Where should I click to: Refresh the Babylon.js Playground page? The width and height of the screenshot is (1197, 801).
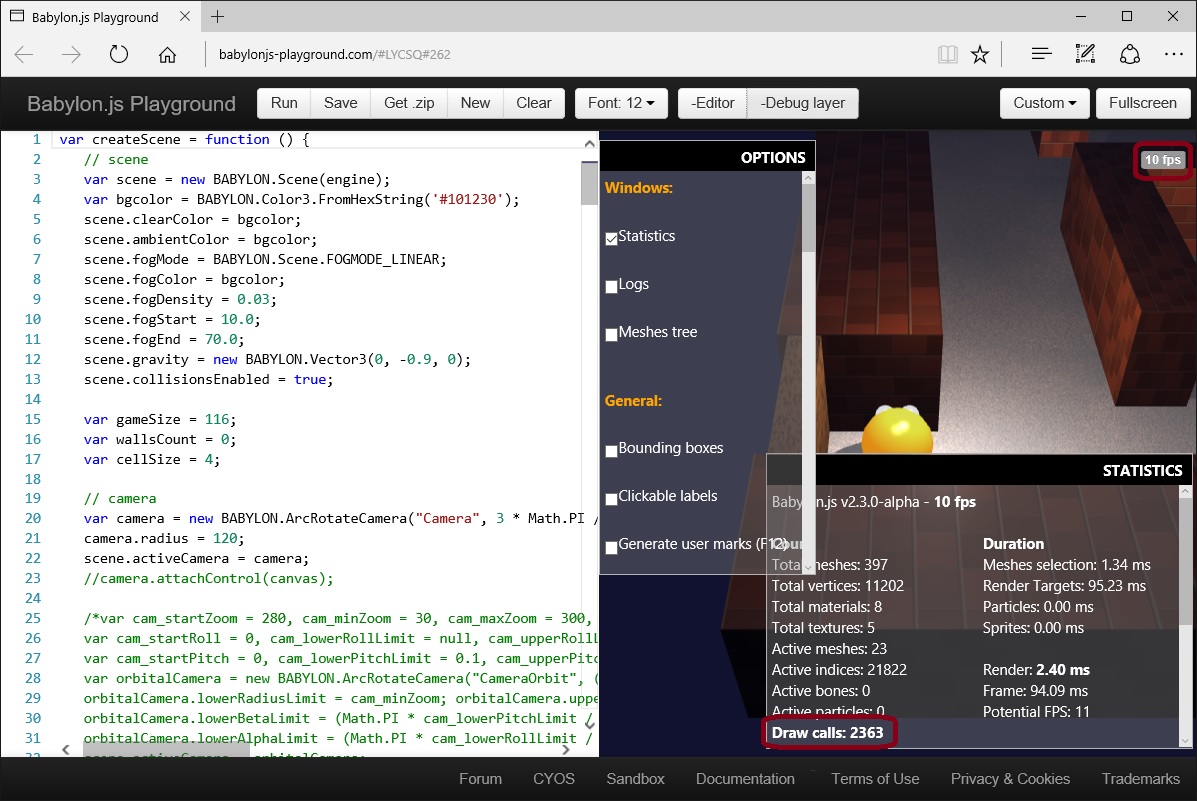pyautogui.click(x=118, y=55)
